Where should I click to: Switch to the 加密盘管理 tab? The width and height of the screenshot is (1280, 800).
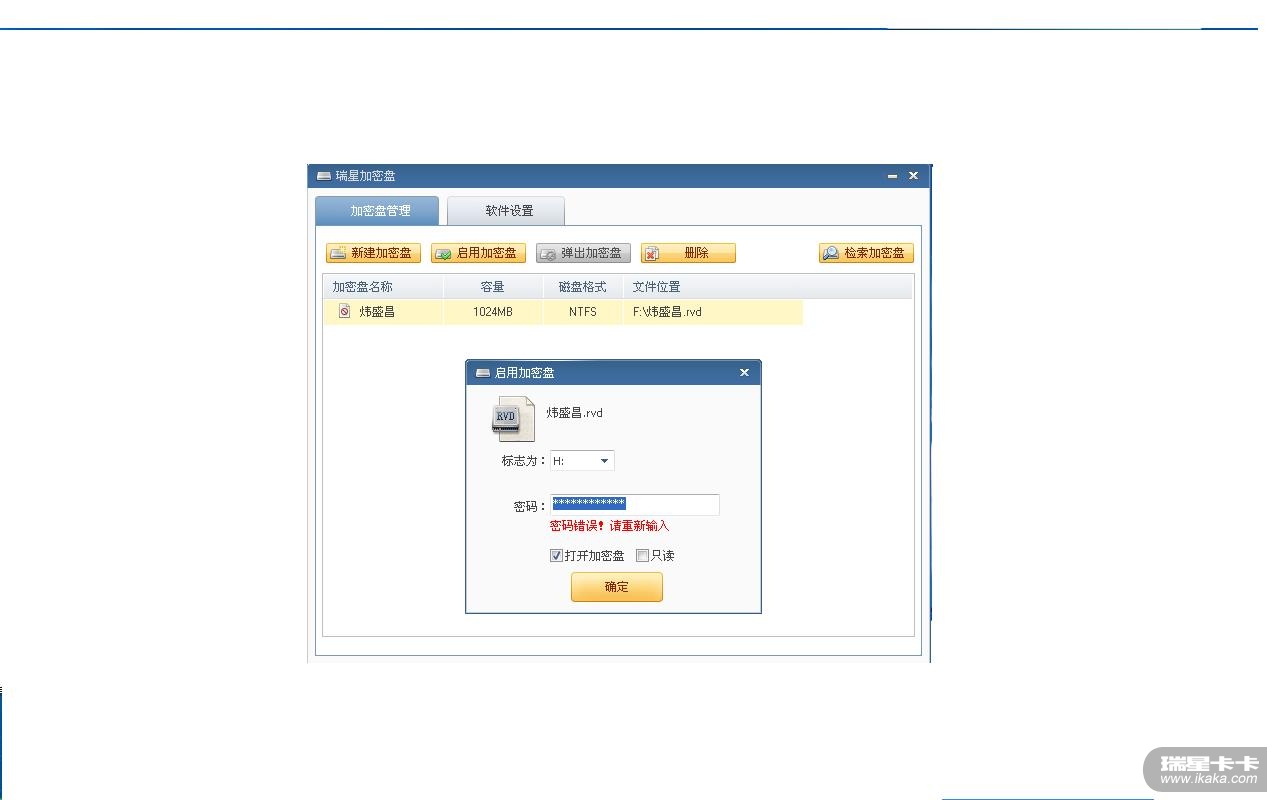coord(377,211)
